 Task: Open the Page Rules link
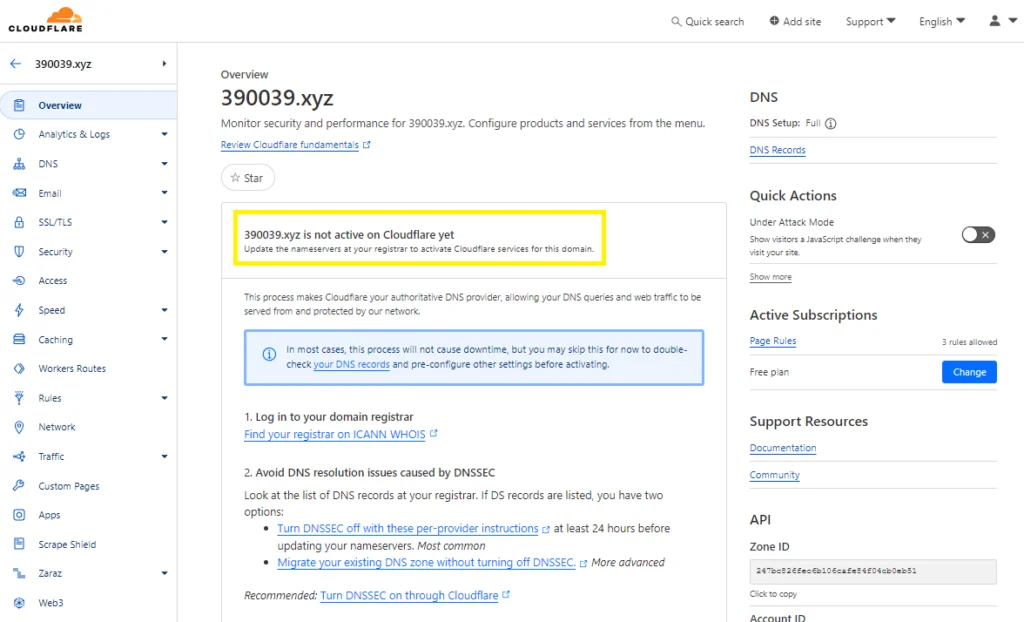click(x=773, y=341)
